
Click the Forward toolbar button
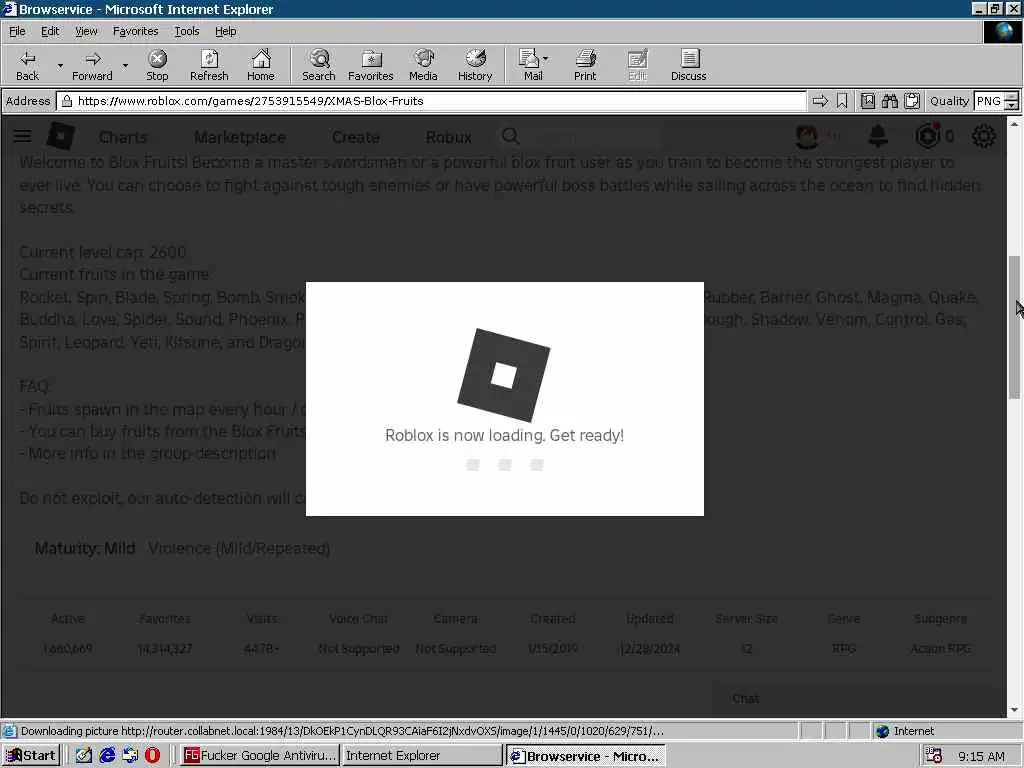92,65
